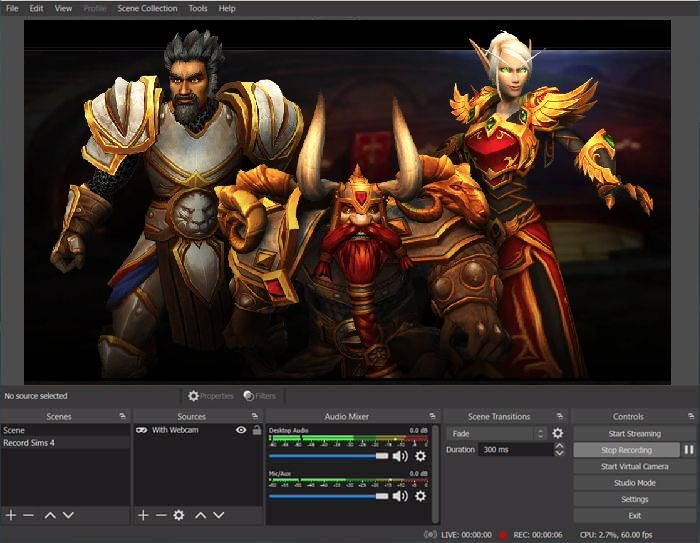The height and width of the screenshot is (543, 700).
Task: Toggle the lock on With Webcam source
Action: pyautogui.click(x=257, y=430)
